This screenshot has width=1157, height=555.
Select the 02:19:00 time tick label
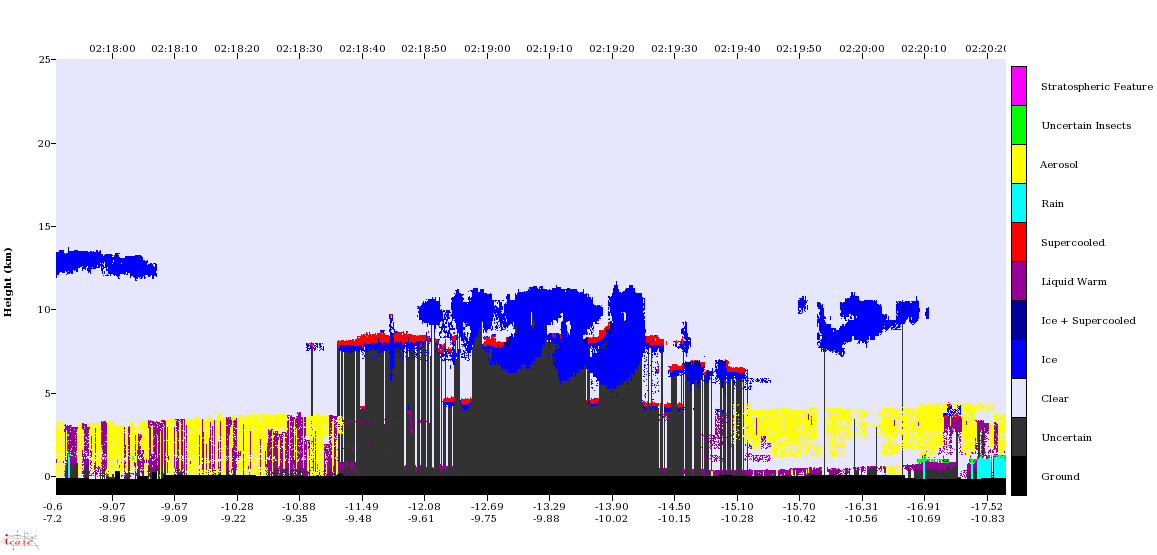[487, 48]
